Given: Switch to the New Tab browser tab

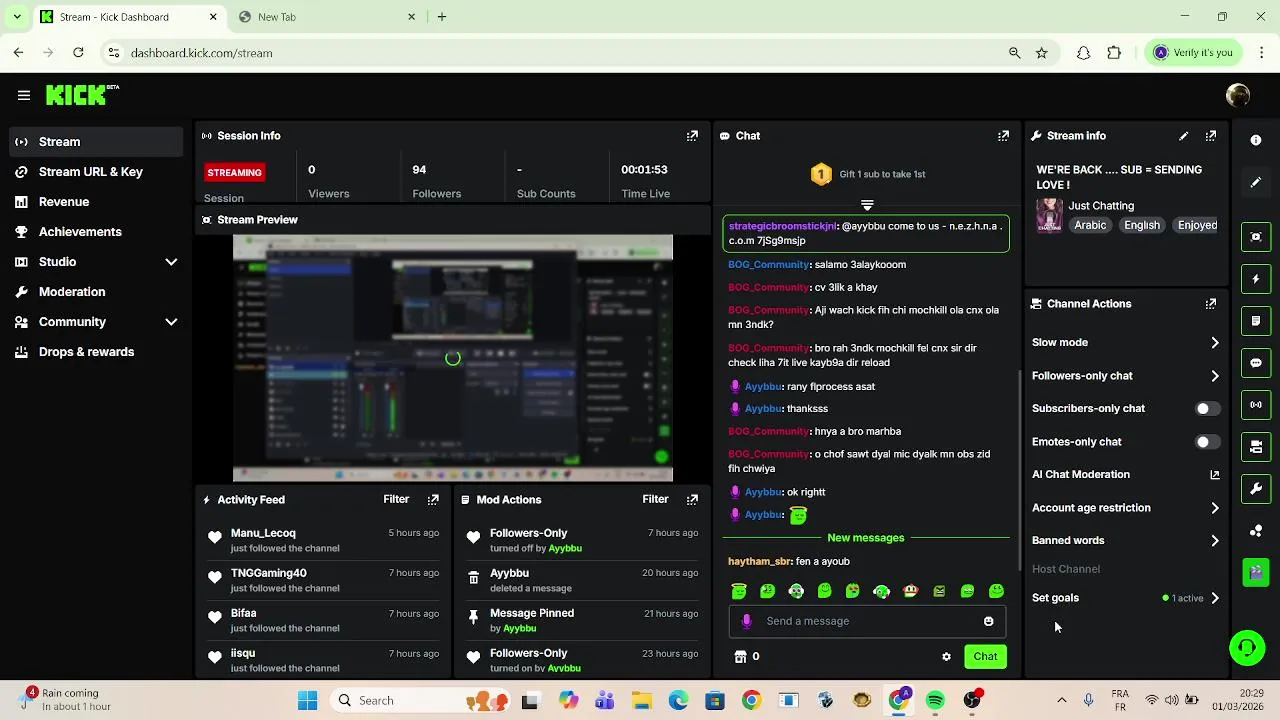Looking at the screenshot, I should click(328, 17).
